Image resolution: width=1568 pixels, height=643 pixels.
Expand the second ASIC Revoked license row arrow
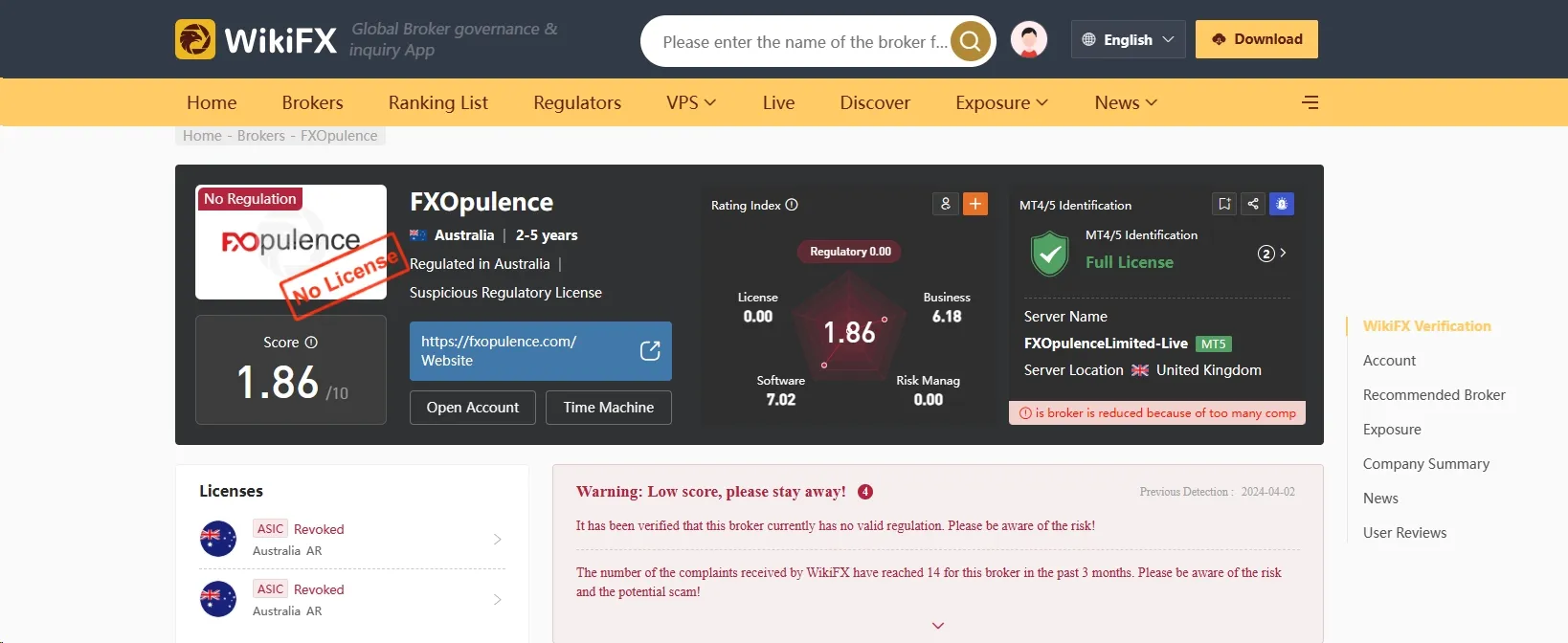coord(497,600)
